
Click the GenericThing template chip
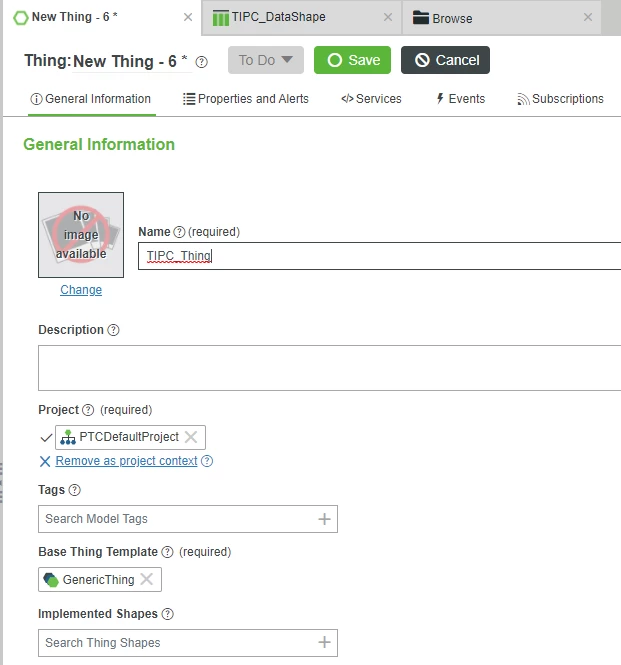(x=100, y=579)
